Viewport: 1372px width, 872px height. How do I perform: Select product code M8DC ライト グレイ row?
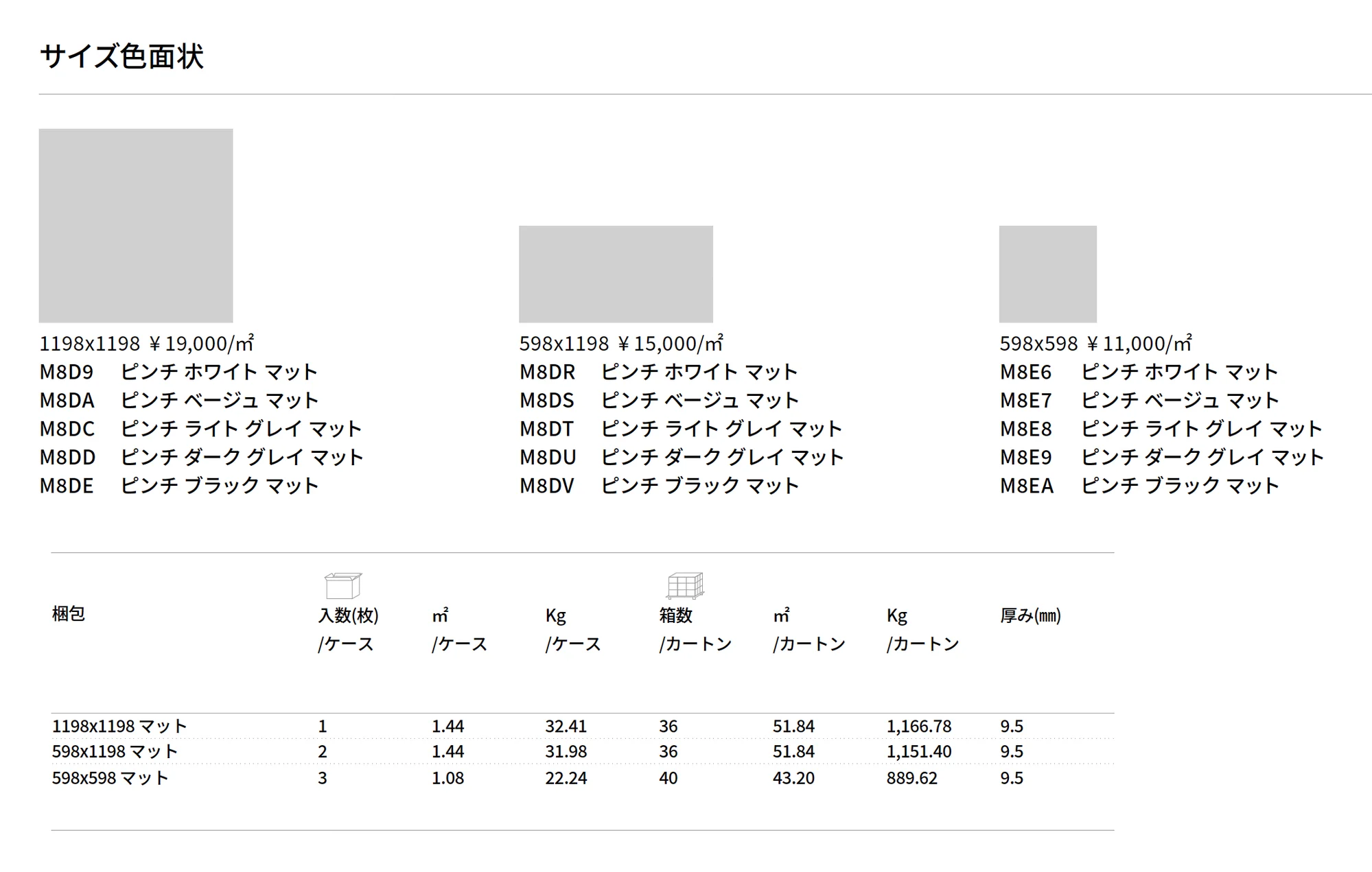tap(200, 429)
